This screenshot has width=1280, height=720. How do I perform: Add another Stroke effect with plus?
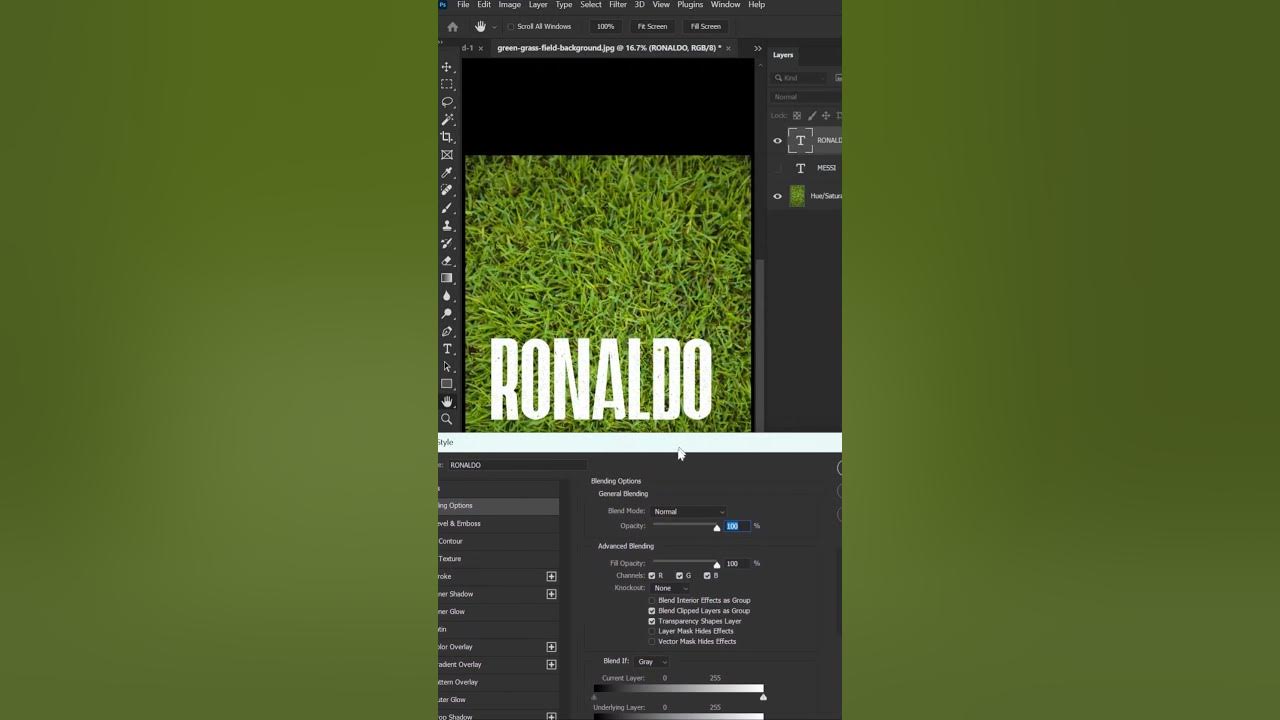coord(551,577)
